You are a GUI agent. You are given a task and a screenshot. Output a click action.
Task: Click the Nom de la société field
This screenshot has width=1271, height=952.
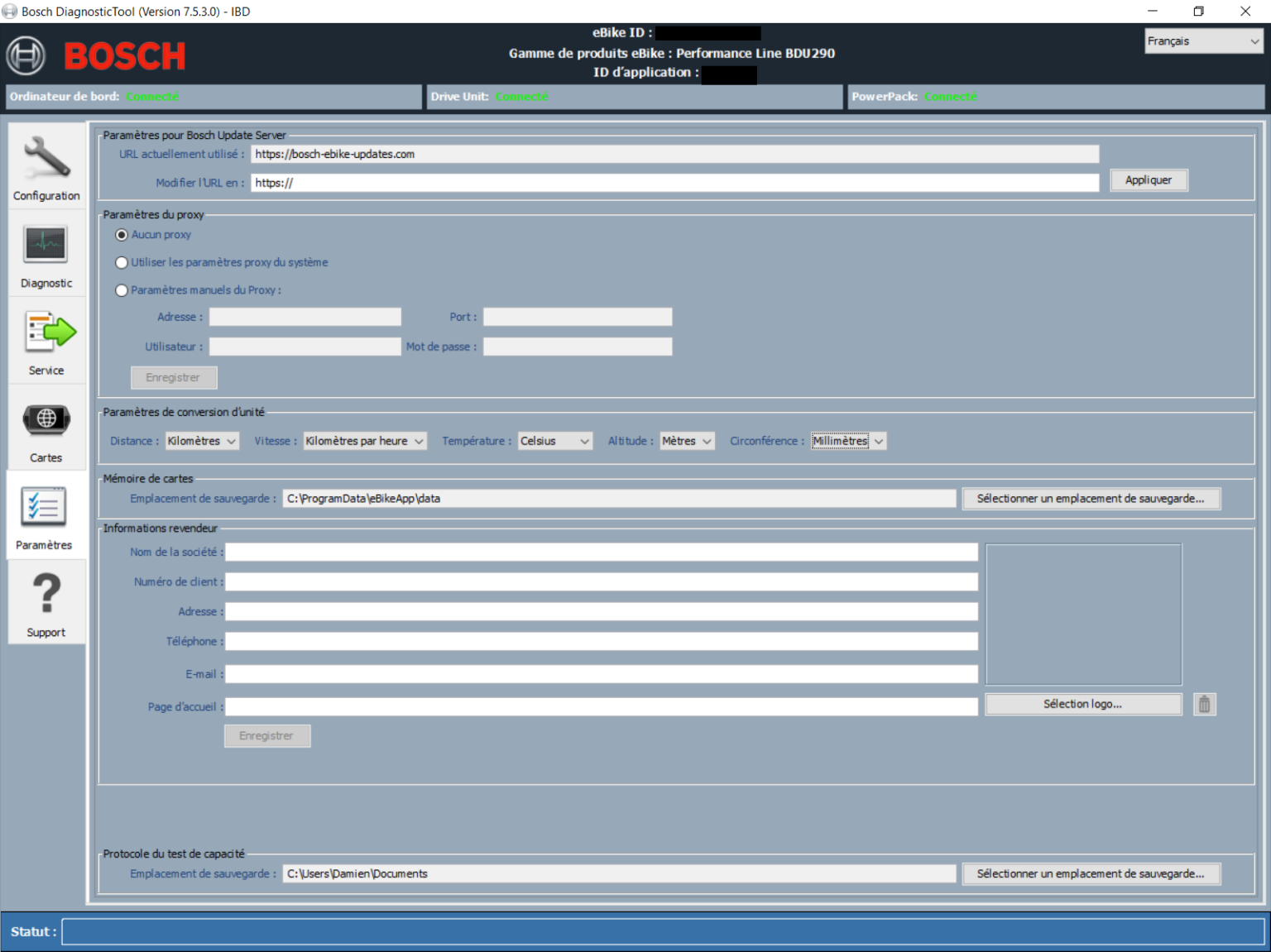(x=601, y=552)
